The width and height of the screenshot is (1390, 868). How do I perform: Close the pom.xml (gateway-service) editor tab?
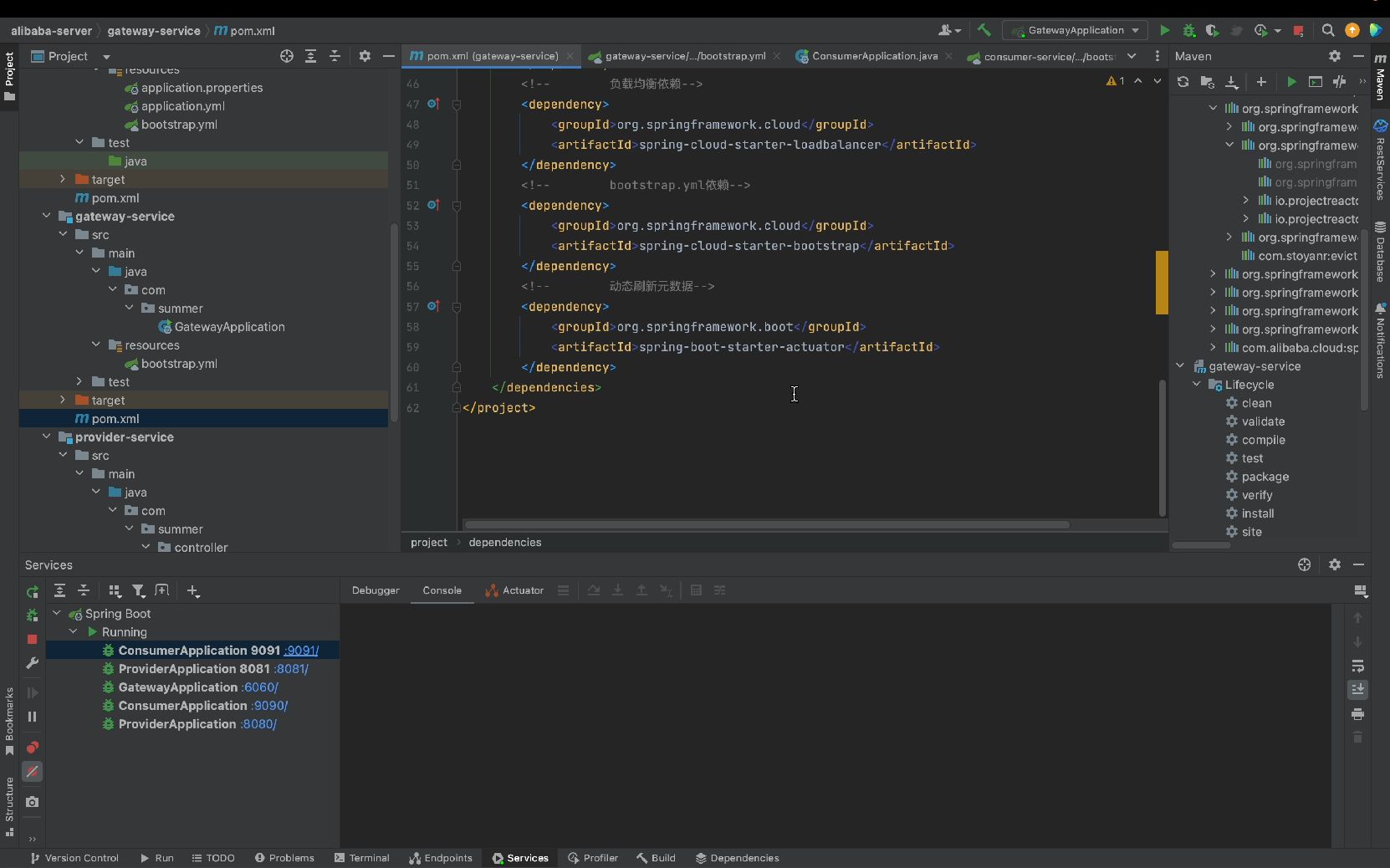pyautogui.click(x=570, y=56)
